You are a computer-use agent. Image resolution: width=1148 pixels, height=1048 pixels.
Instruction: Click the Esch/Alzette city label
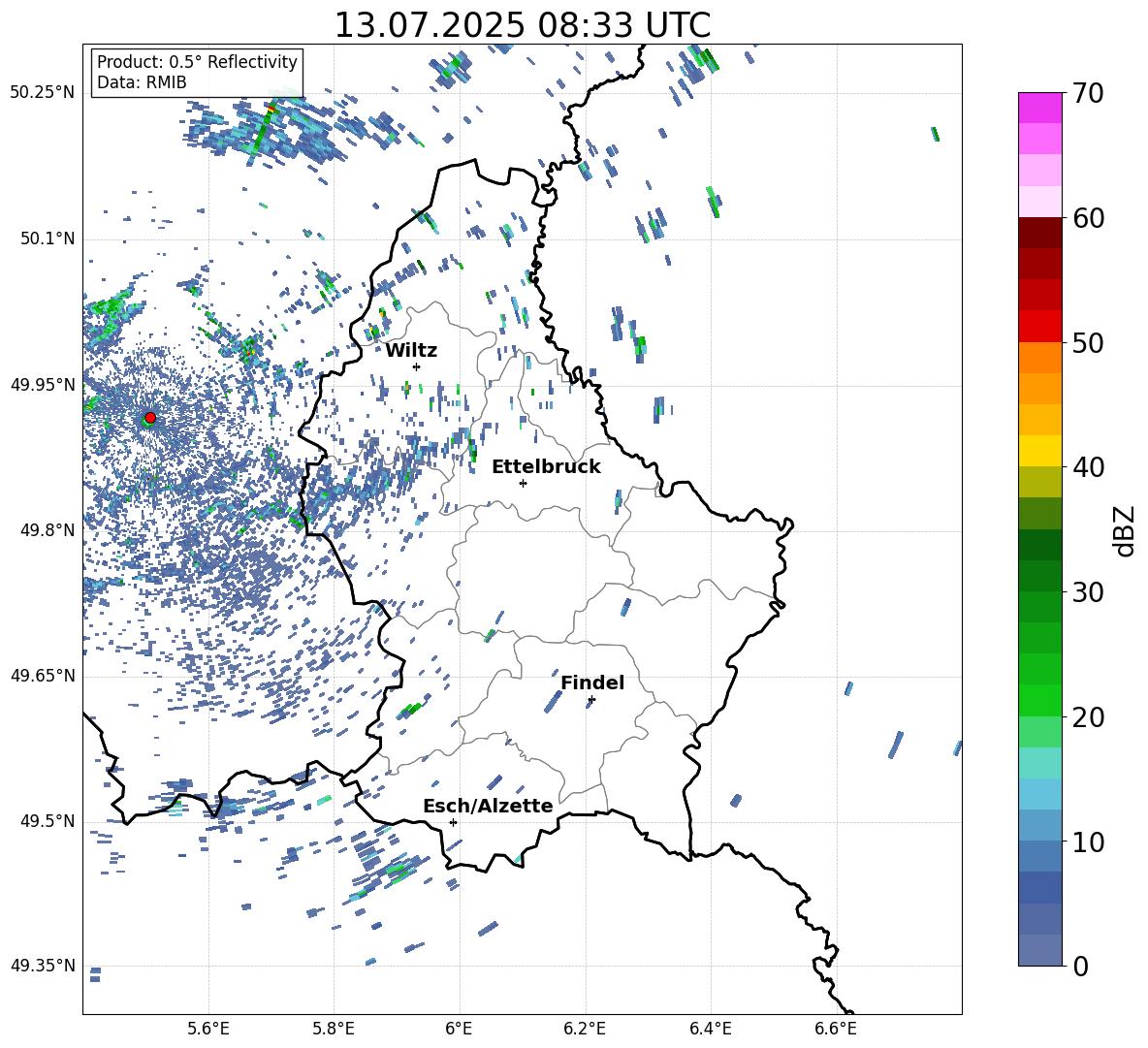[x=488, y=806]
